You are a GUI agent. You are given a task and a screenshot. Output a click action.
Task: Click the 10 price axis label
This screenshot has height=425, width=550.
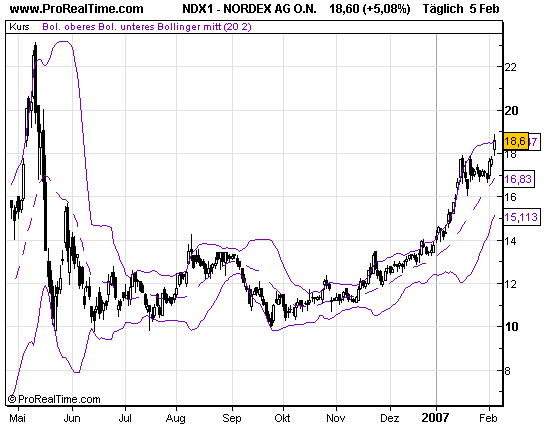tap(511, 327)
